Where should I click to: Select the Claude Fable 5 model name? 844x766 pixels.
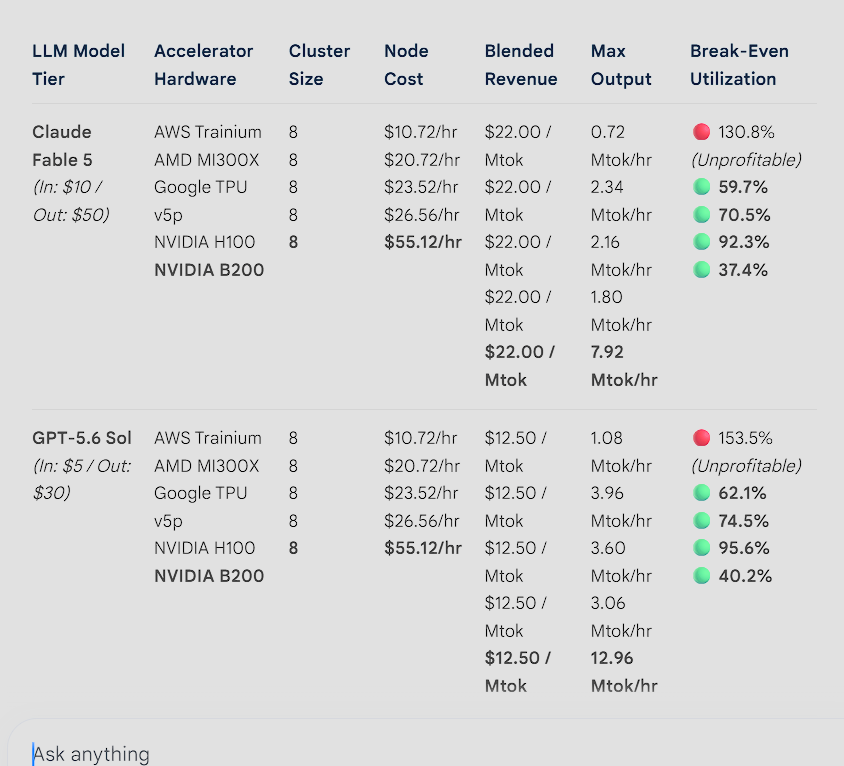(x=62, y=146)
